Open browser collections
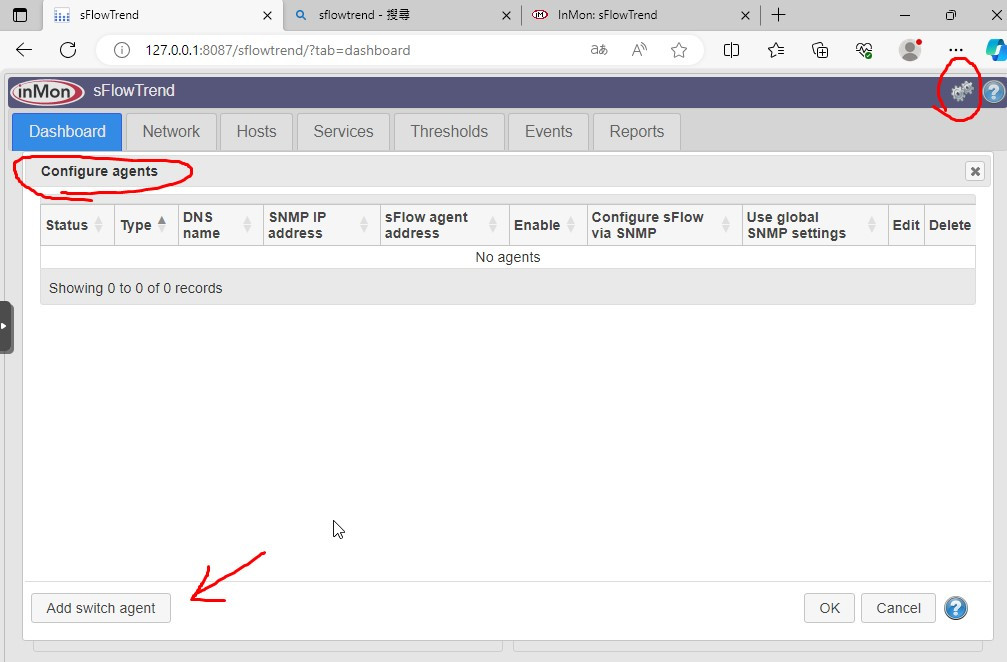This screenshot has width=1007, height=662. click(x=820, y=50)
